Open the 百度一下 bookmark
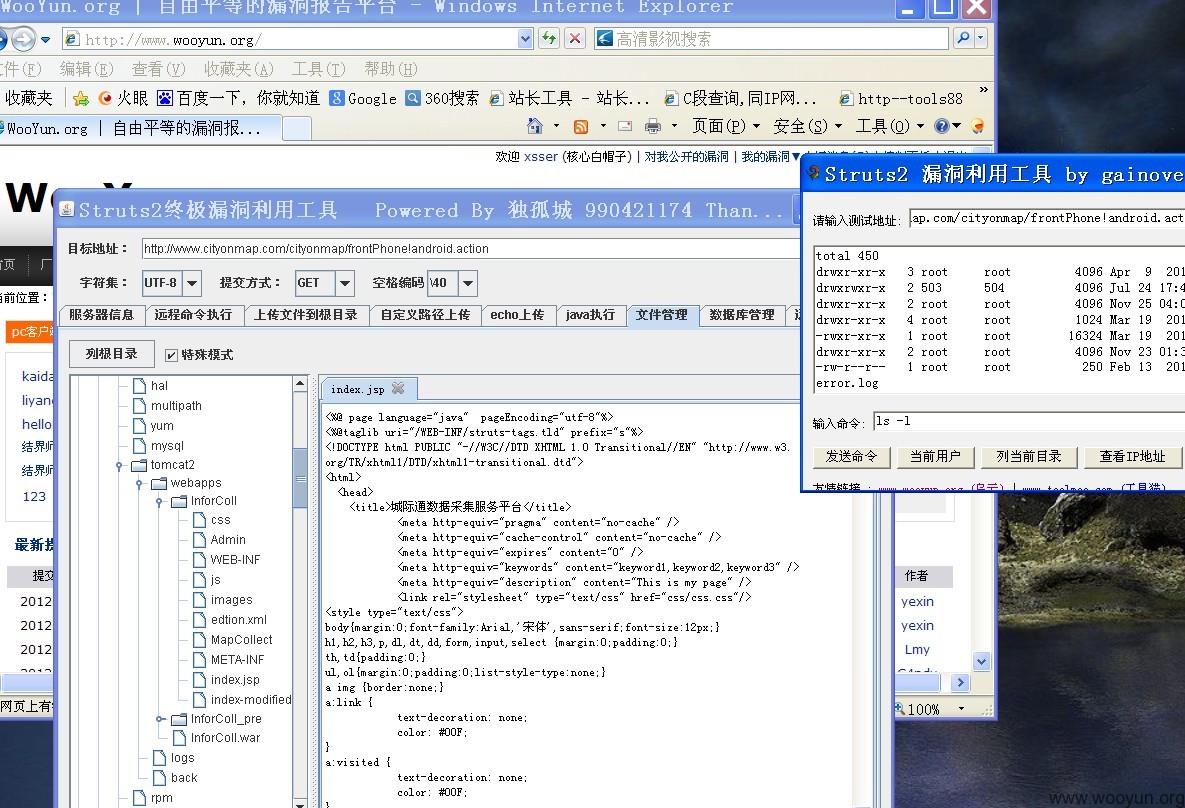 pos(238,98)
